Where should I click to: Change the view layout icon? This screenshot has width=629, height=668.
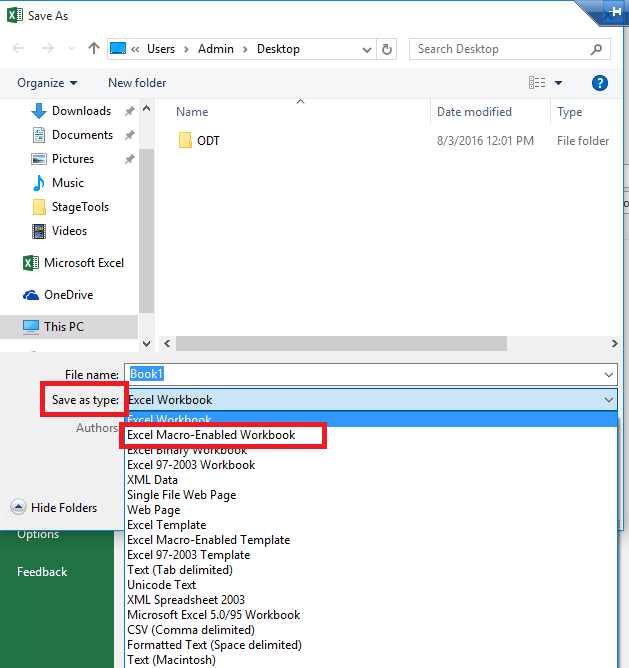(537, 83)
